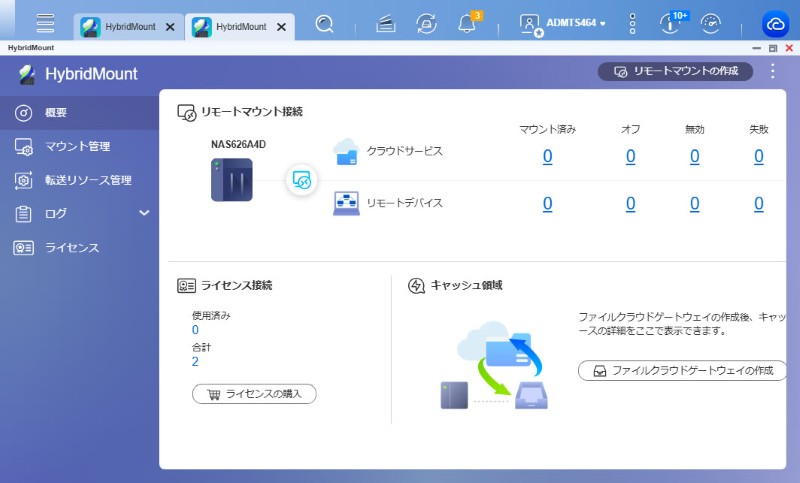Open the ライセンス sidebar page
The height and width of the screenshot is (483, 800).
pyautogui.click(x=71, y=247)
